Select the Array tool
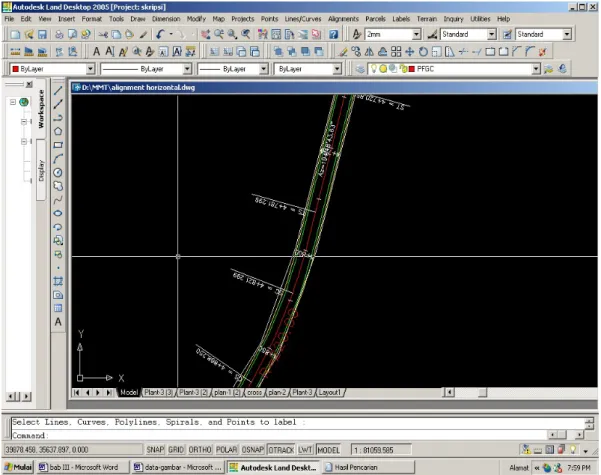Screen dimensions: 601x475 tap(396, 51)
